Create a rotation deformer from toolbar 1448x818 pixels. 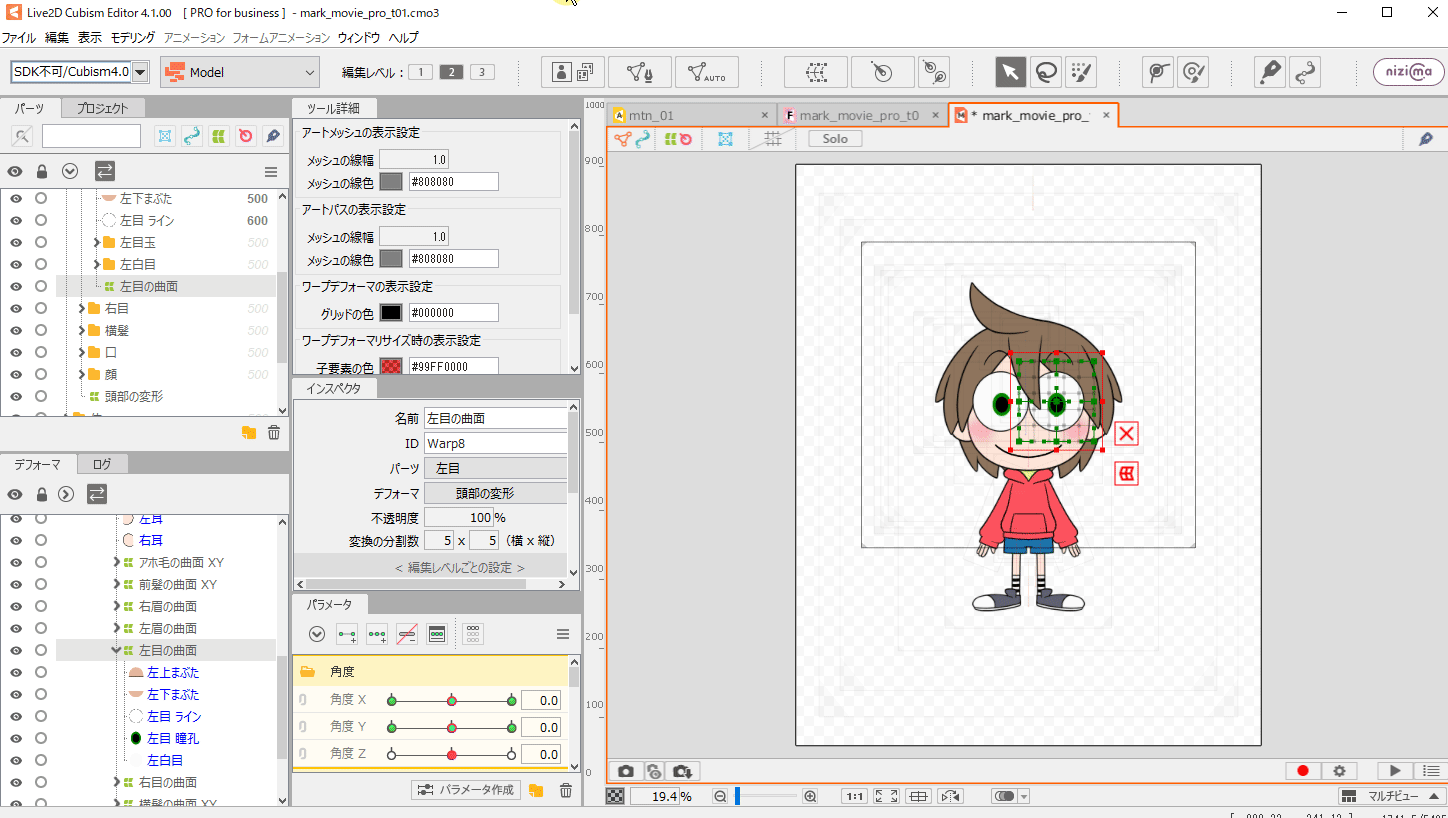(882, 72)
